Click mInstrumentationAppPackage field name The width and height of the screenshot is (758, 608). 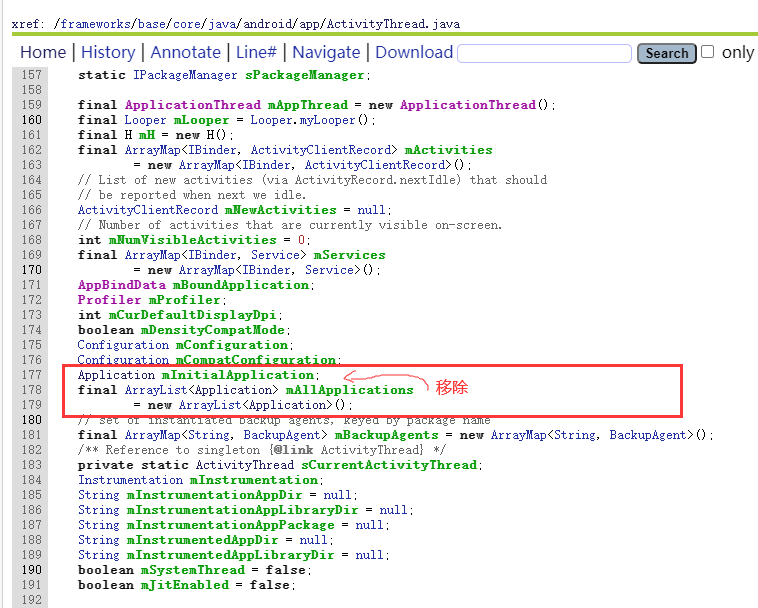point(230,524)
